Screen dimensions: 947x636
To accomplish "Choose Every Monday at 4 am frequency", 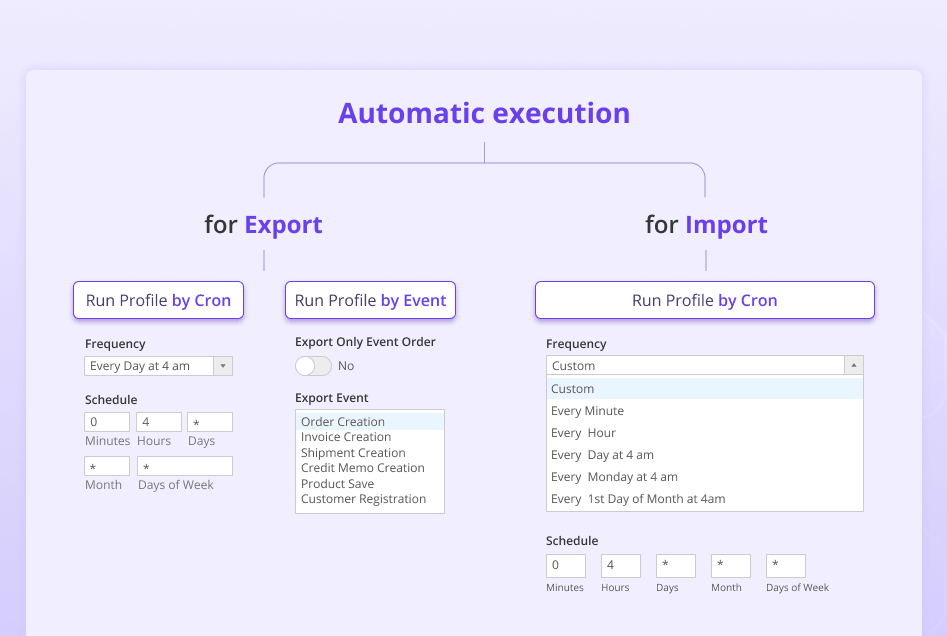I will 615,476.
